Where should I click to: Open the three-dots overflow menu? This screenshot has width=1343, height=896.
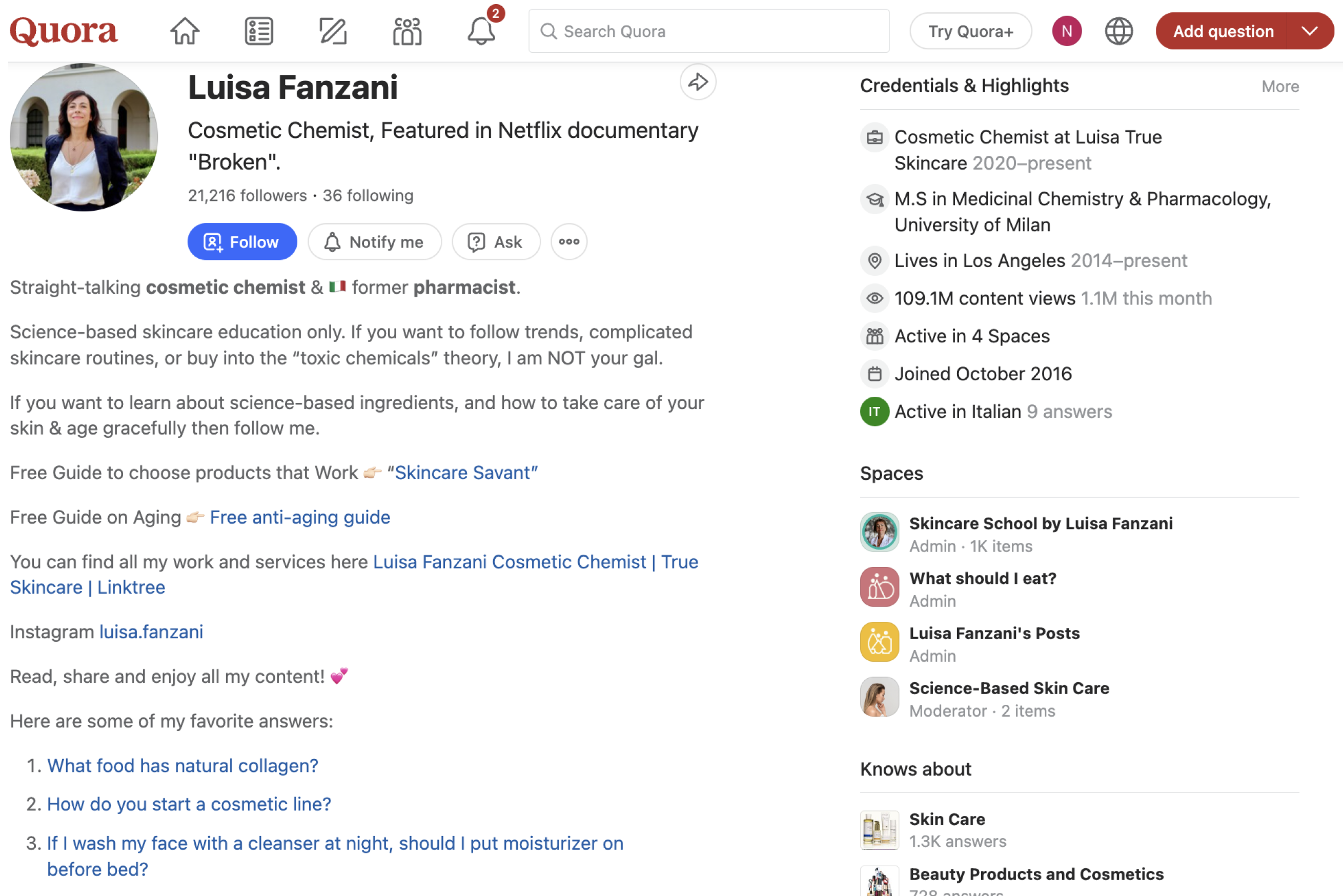570,241
